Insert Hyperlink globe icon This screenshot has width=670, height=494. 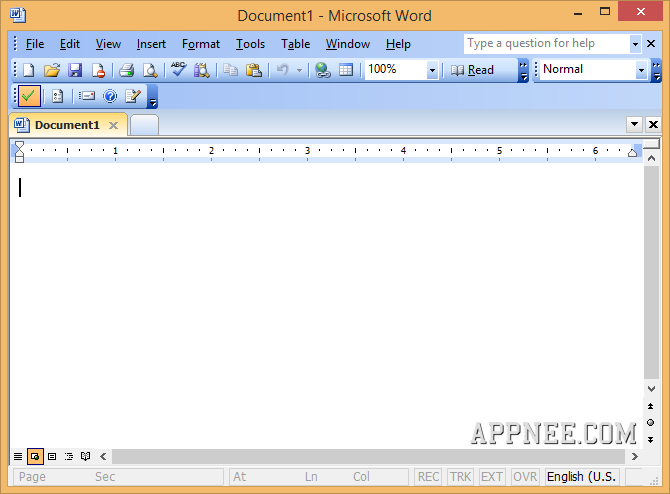323,70
